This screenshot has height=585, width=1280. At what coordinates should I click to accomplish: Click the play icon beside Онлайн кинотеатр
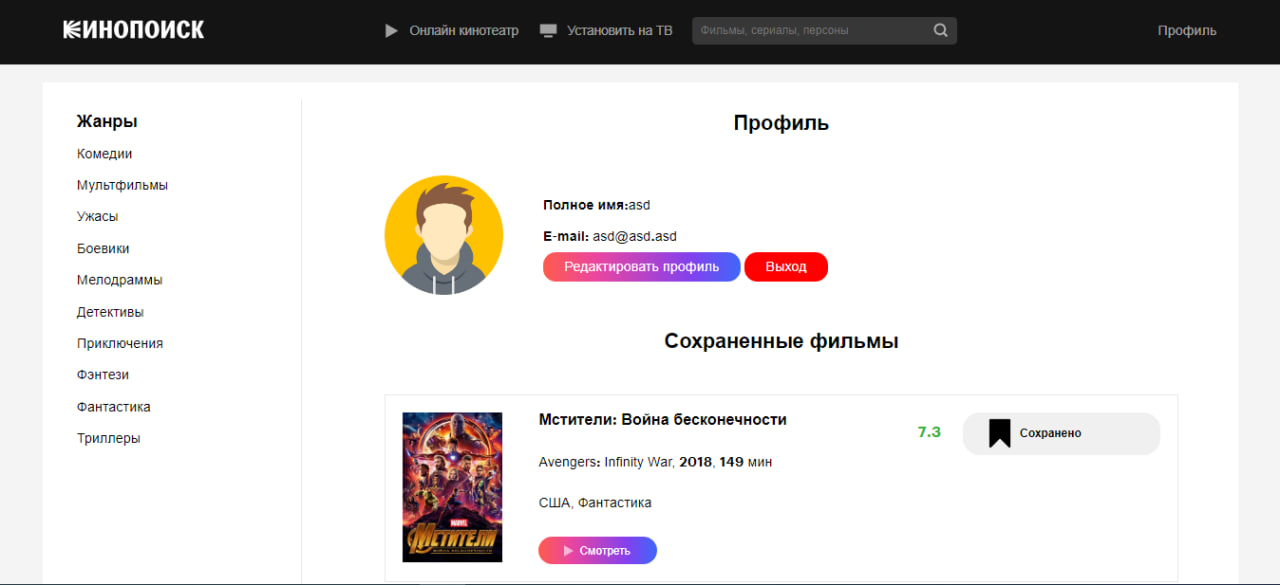[x=392, y=31]
